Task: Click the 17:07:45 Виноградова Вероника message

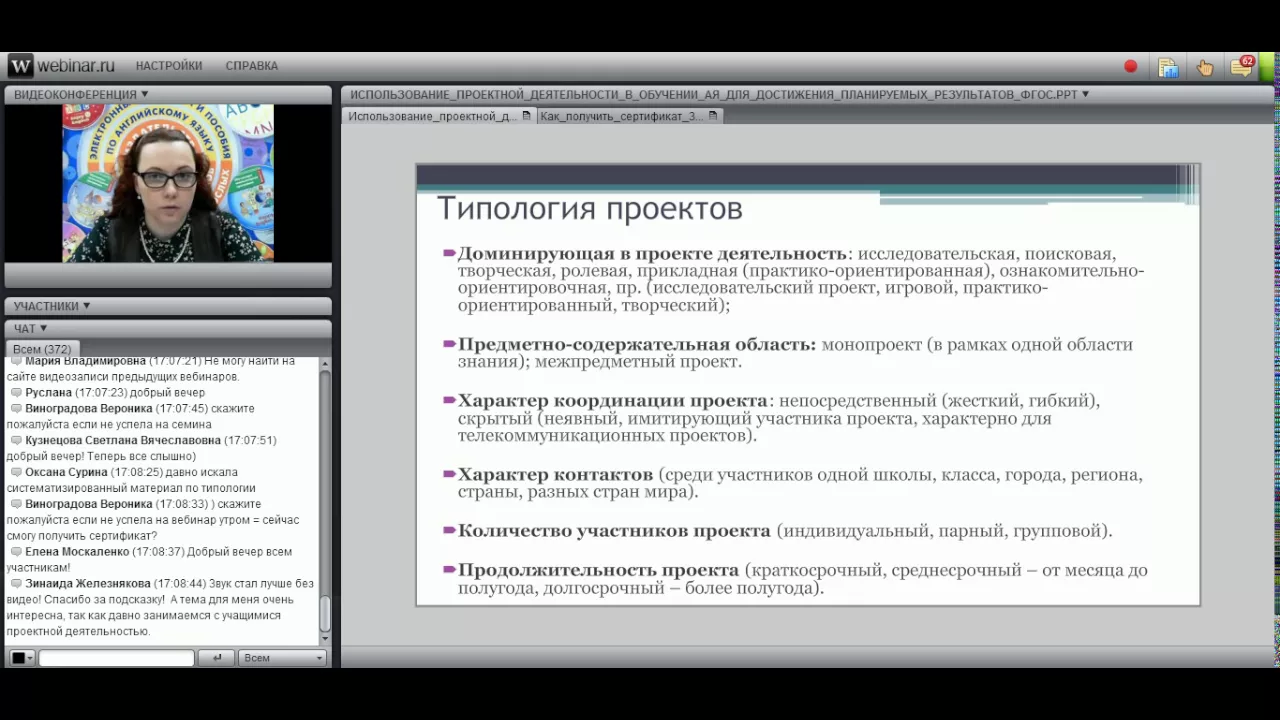Action: 131,416
